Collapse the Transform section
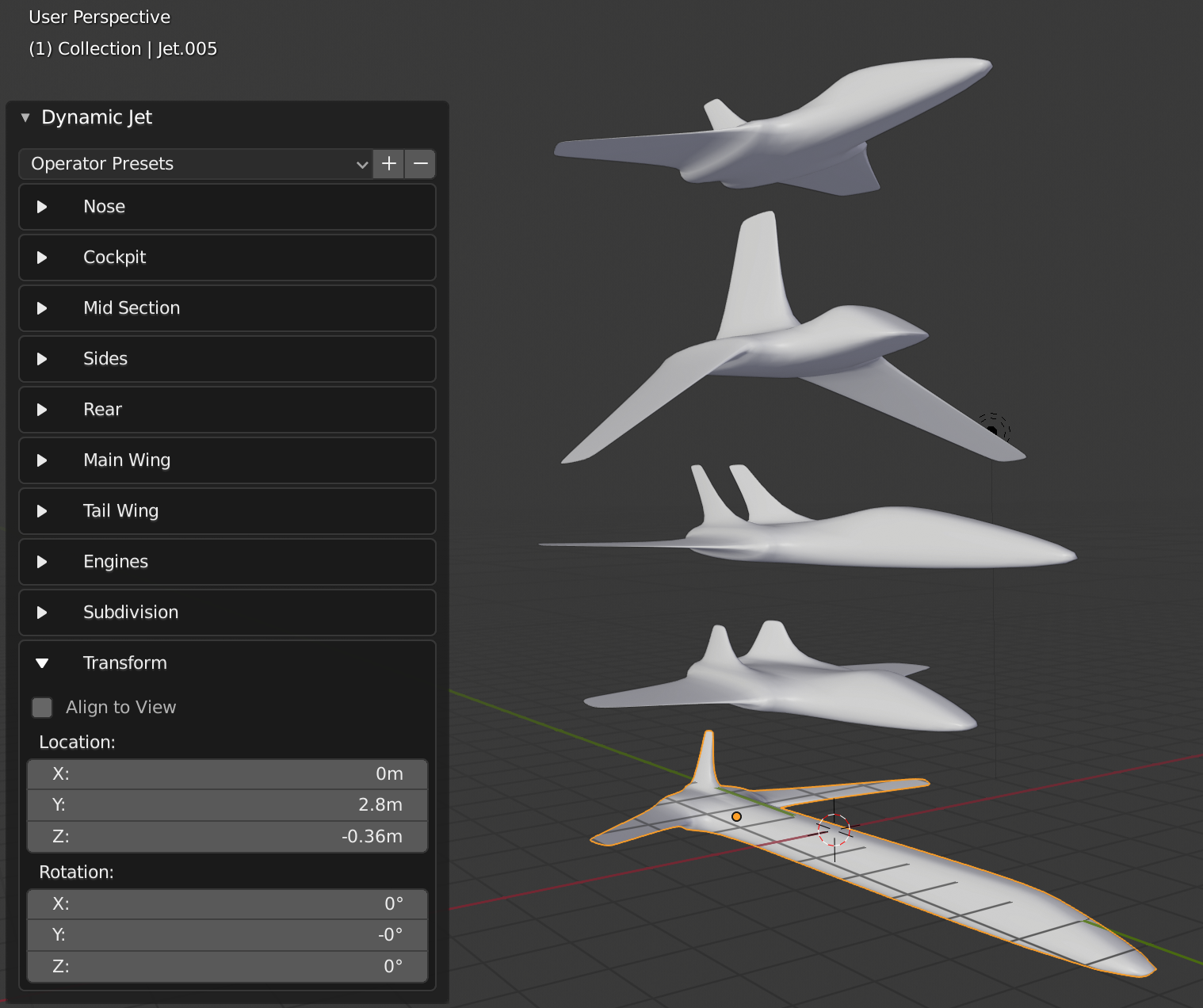 coord(44,663)
